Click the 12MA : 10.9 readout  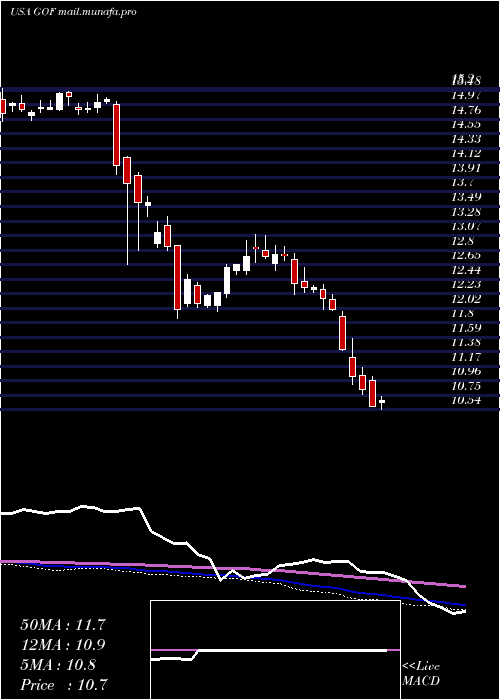click(x=63, y=645)
